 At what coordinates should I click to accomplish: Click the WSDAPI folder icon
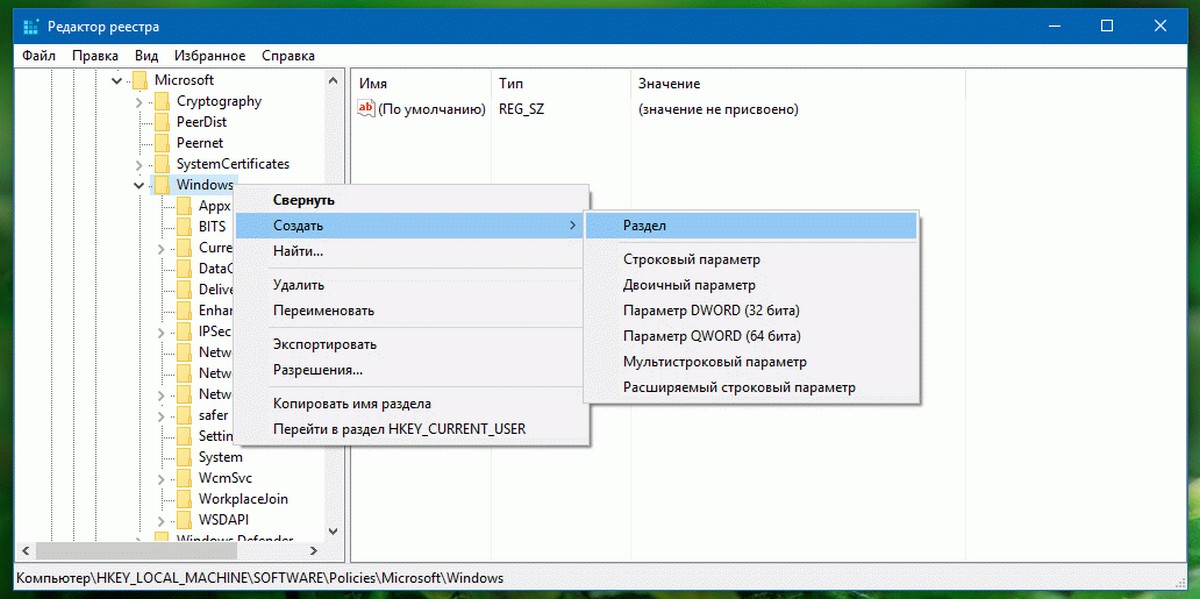[x=183, y=520]
